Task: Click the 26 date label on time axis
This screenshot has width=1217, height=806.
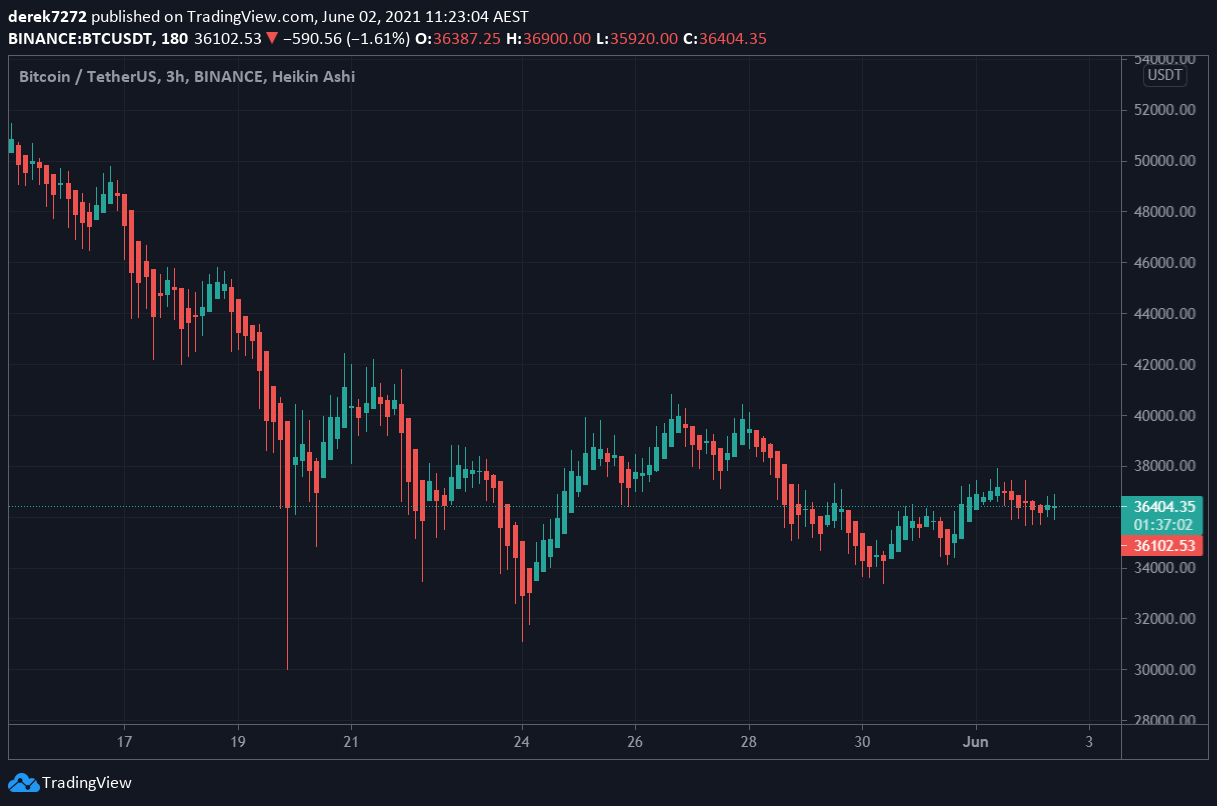Action: pos(635,742)
